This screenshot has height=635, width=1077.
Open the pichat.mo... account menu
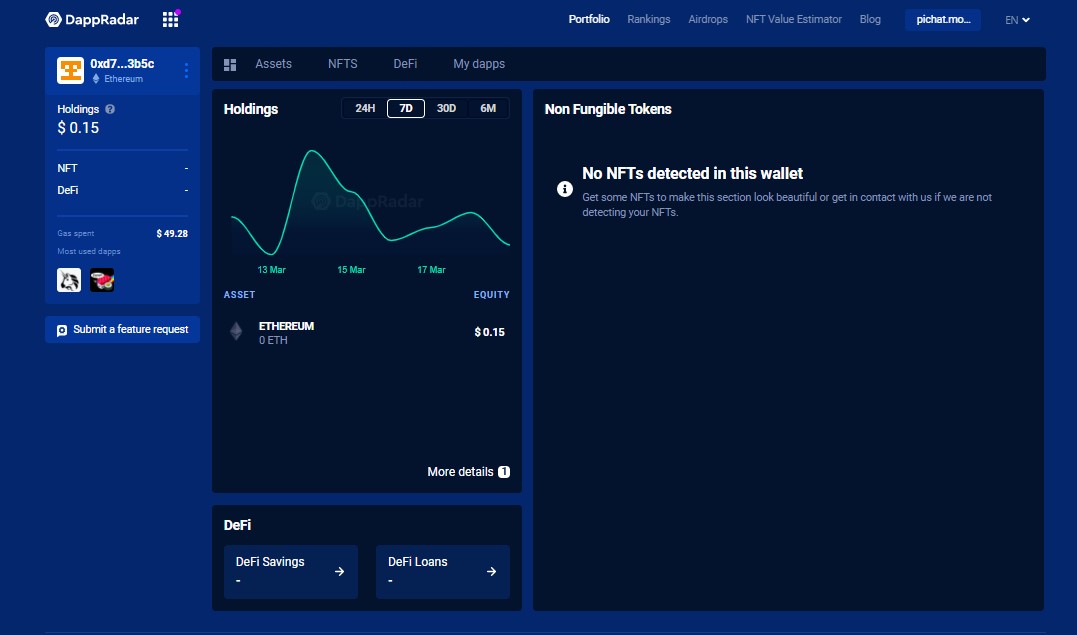coord(943,19)
